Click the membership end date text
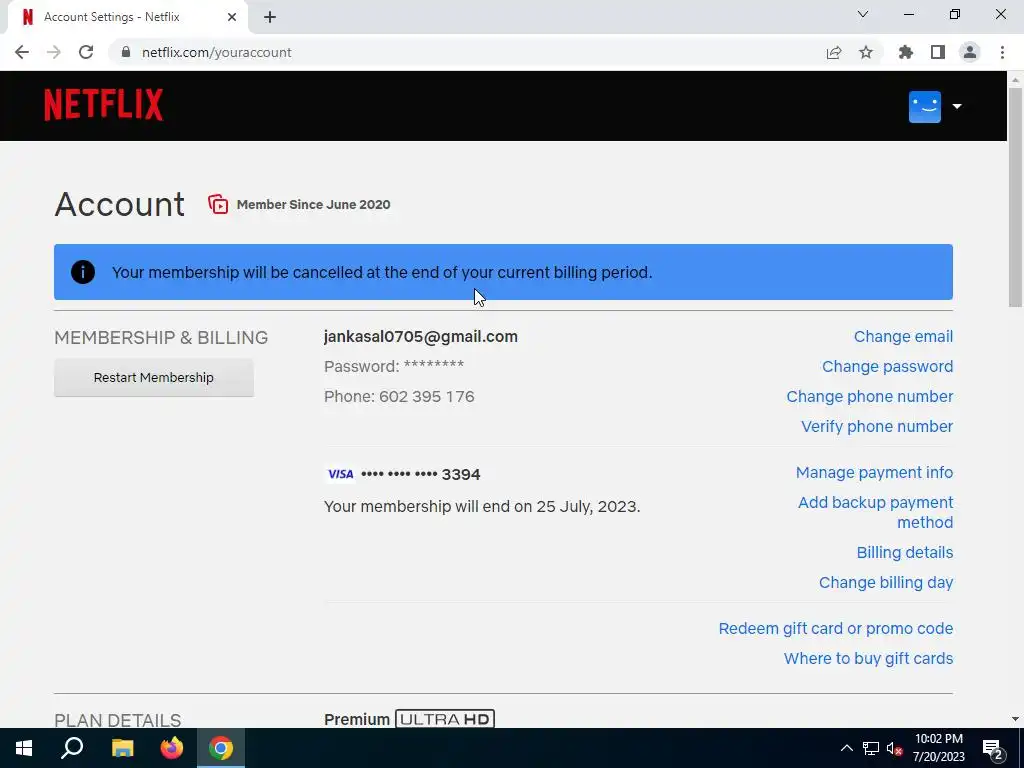The height and width of the screenshot is (768, 1024). pos(482,507)
